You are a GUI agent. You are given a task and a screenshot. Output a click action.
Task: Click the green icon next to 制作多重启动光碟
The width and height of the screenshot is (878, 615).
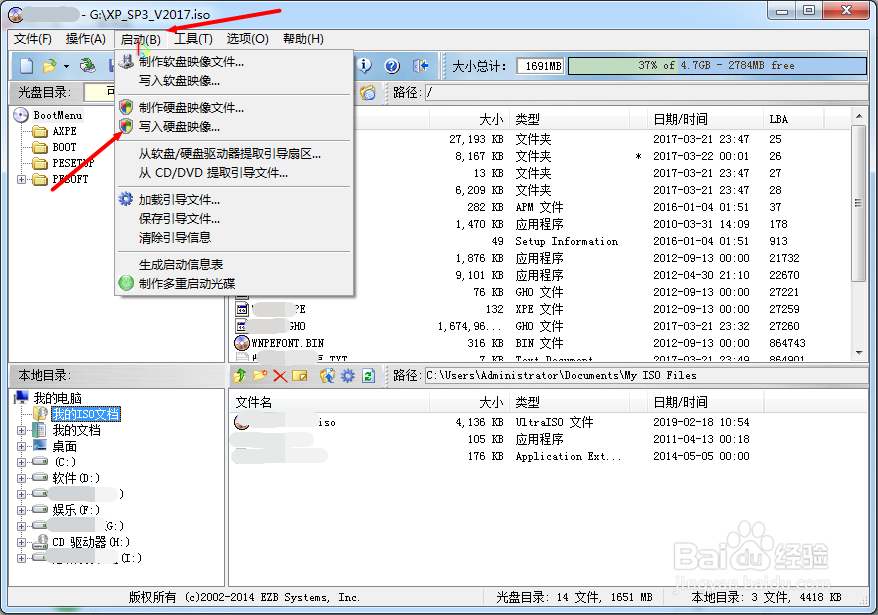127,283
